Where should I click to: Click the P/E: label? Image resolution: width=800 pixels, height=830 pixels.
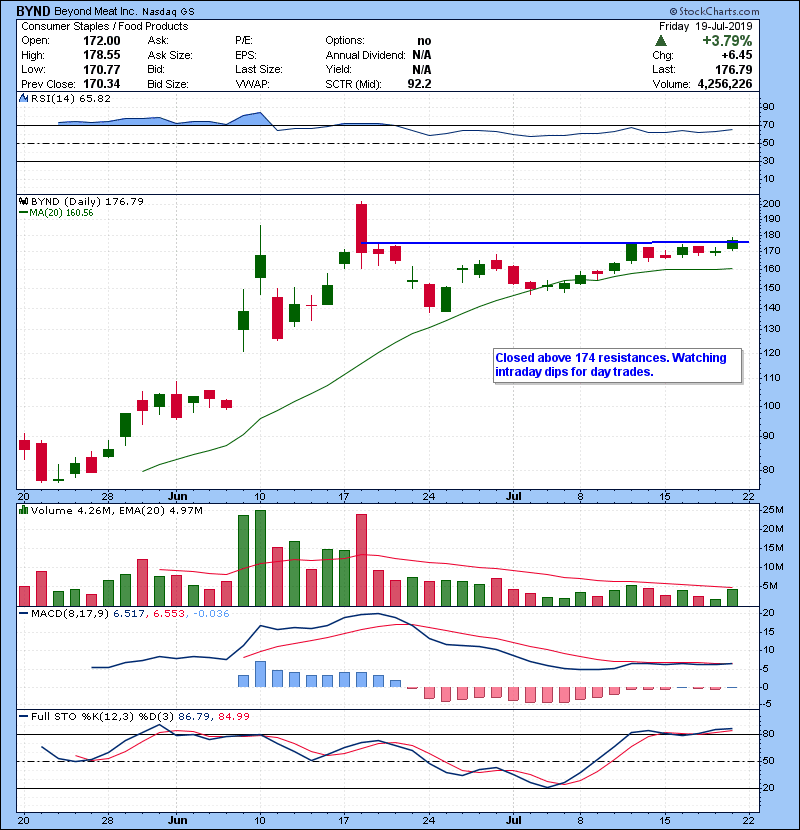click(x=244, y=41)
